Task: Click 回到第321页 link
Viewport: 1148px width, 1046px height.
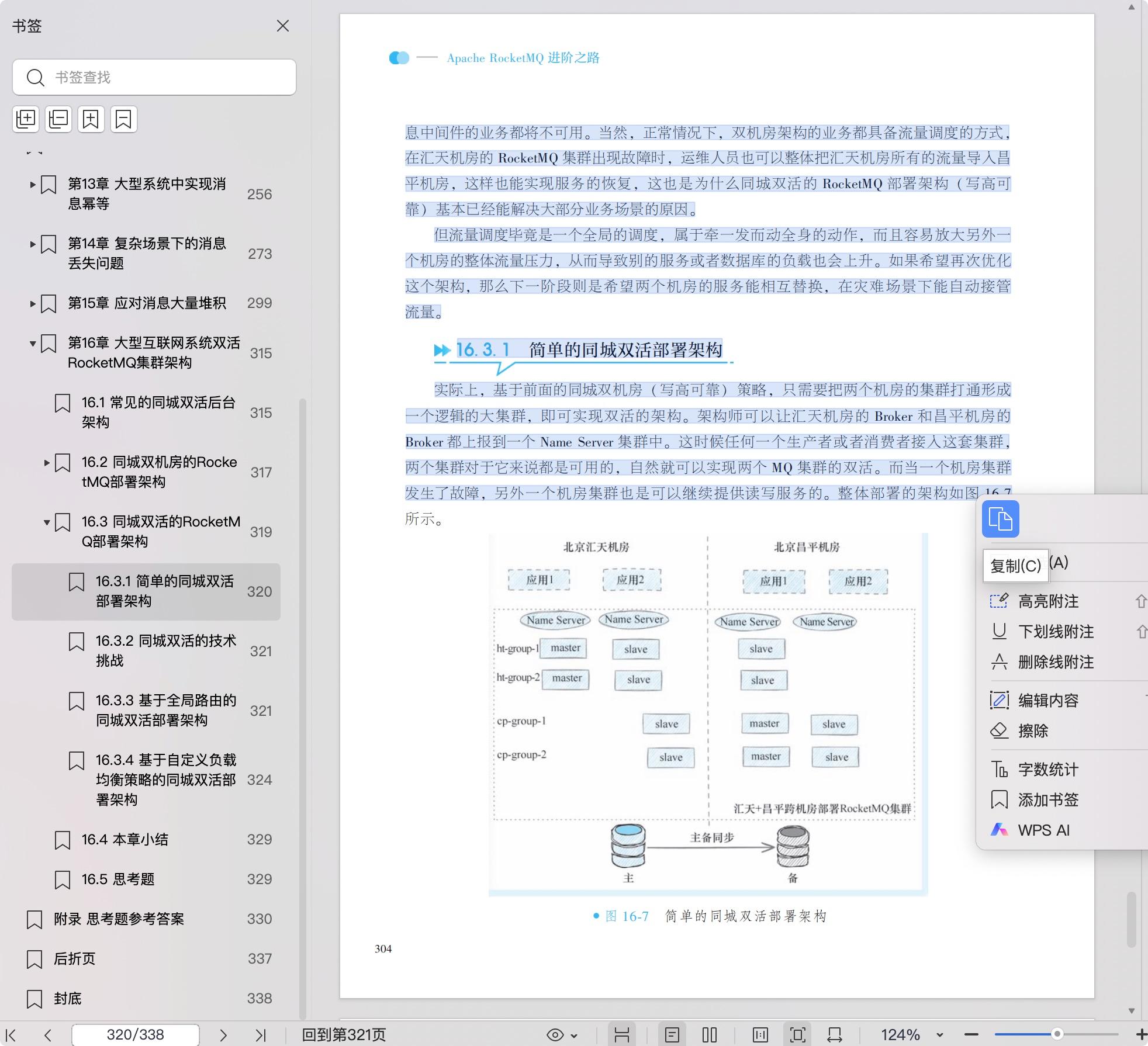Action: pos(343,1035)
